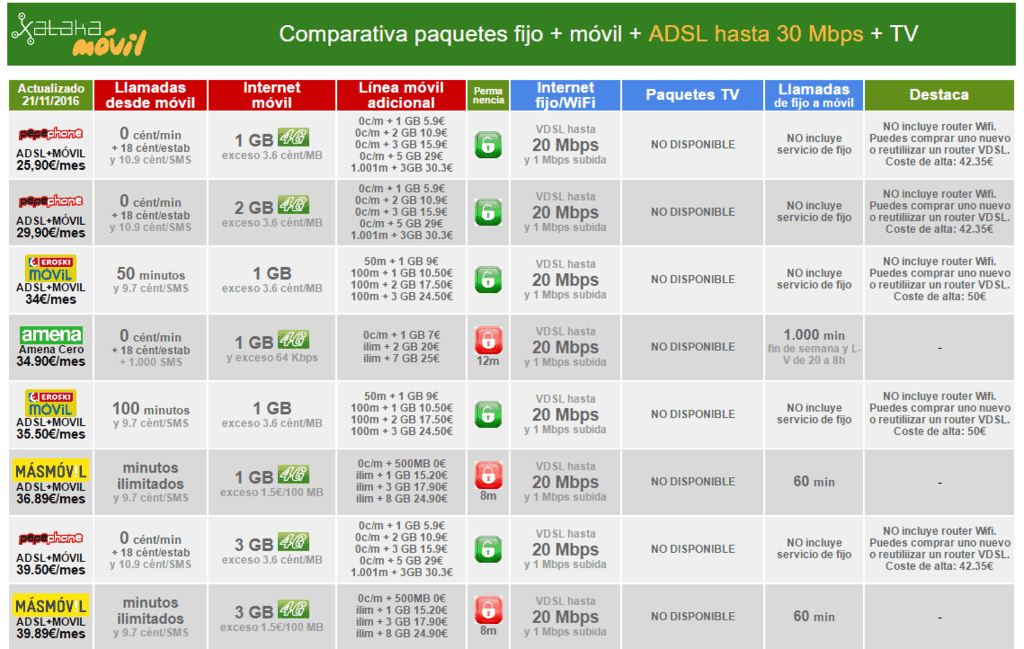Viewport: 1024px width, 649px height.
Task: Click the 4G badge beside 2 GB in Pepephone 29,90€ row
Action: (x=293, y=206)
